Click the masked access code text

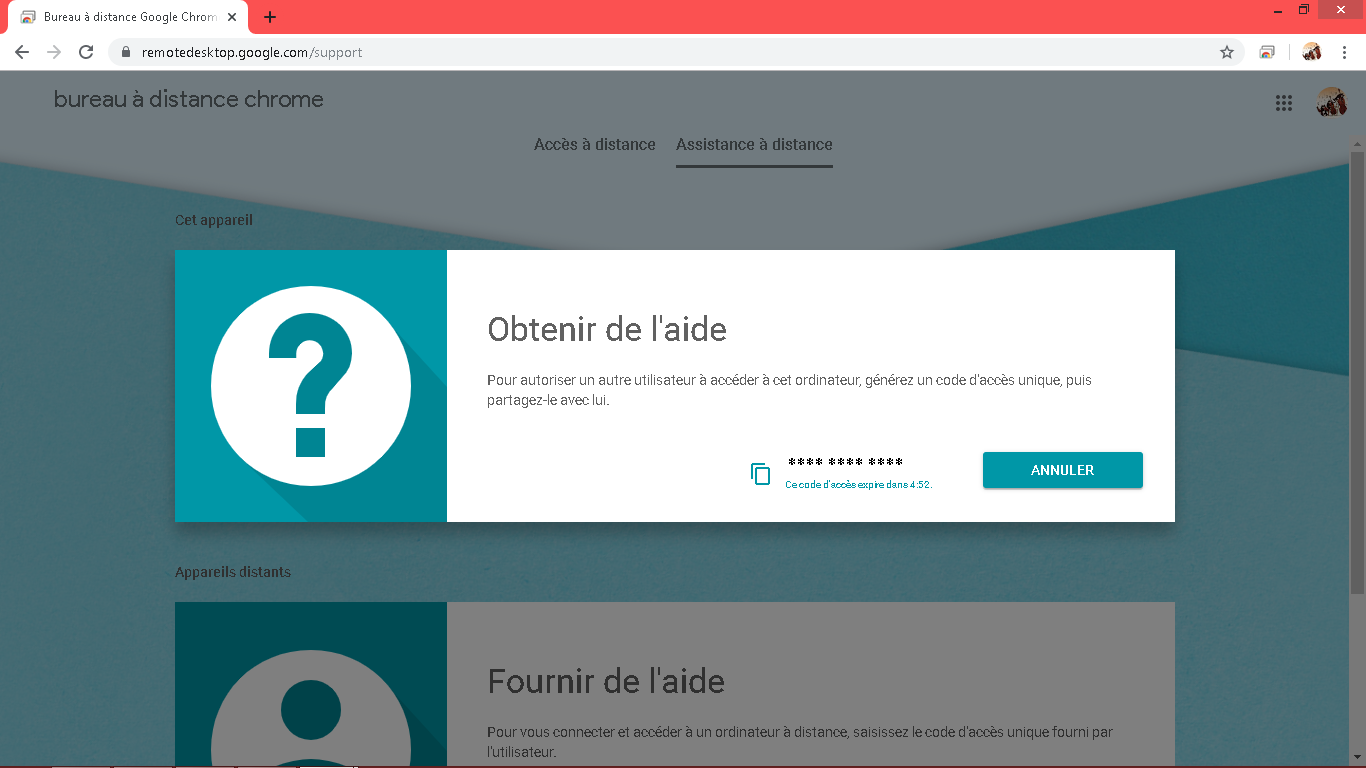(x=845, y=463)
